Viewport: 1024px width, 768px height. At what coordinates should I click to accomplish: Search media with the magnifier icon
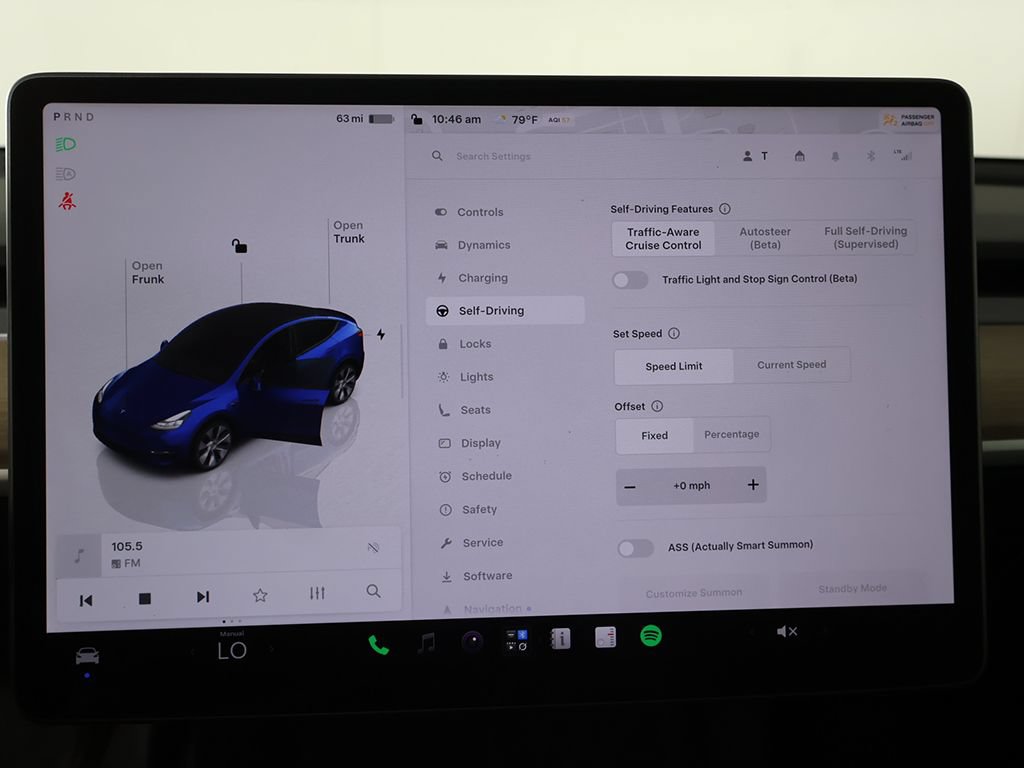(374, 591)
